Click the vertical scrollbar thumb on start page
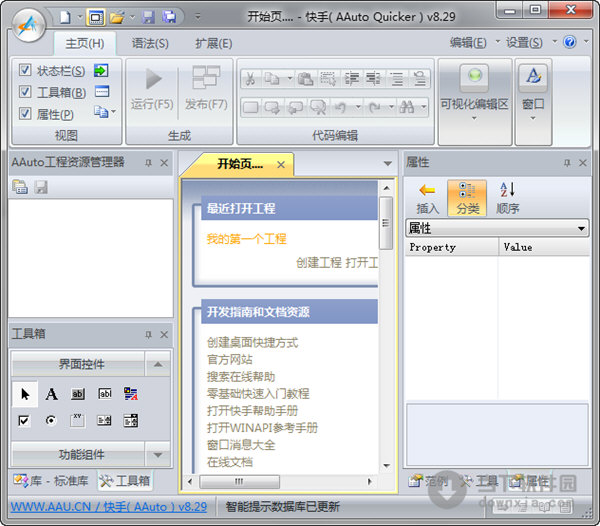Viewport: 600px width, 526px height. [x=386, y=223]
